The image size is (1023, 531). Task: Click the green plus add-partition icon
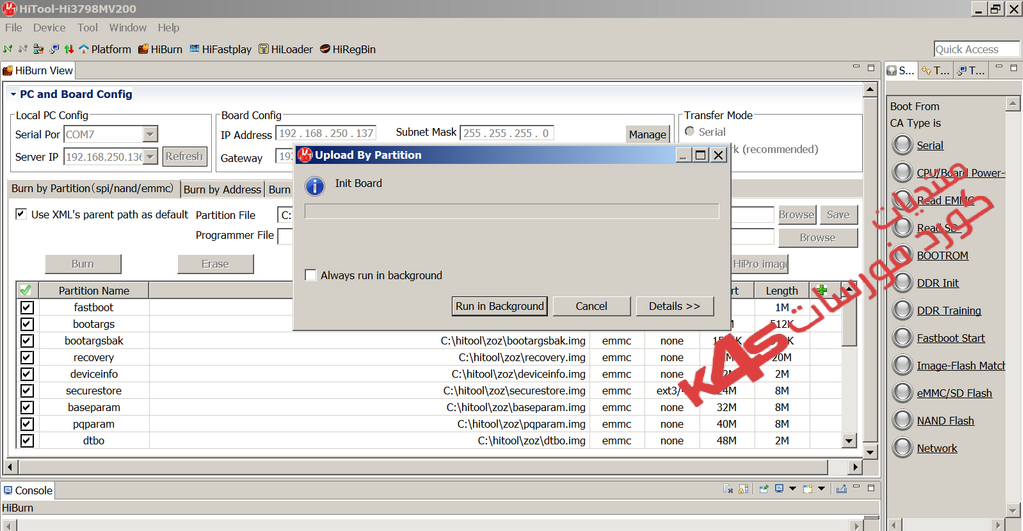821,290
